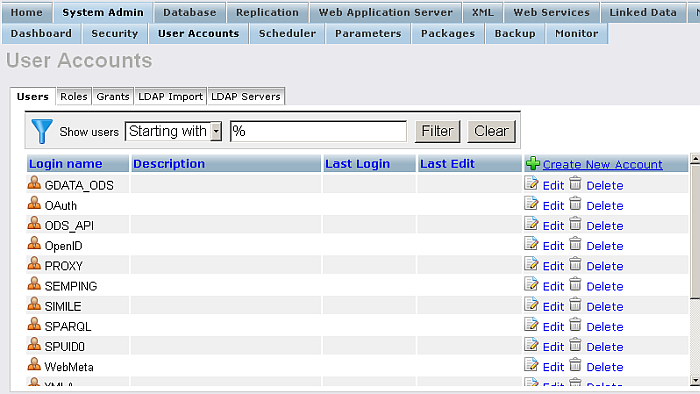This screenshot has height=394, width=700.
Task: Open the Dashboard sub-tab
Action: pos(41,33)
